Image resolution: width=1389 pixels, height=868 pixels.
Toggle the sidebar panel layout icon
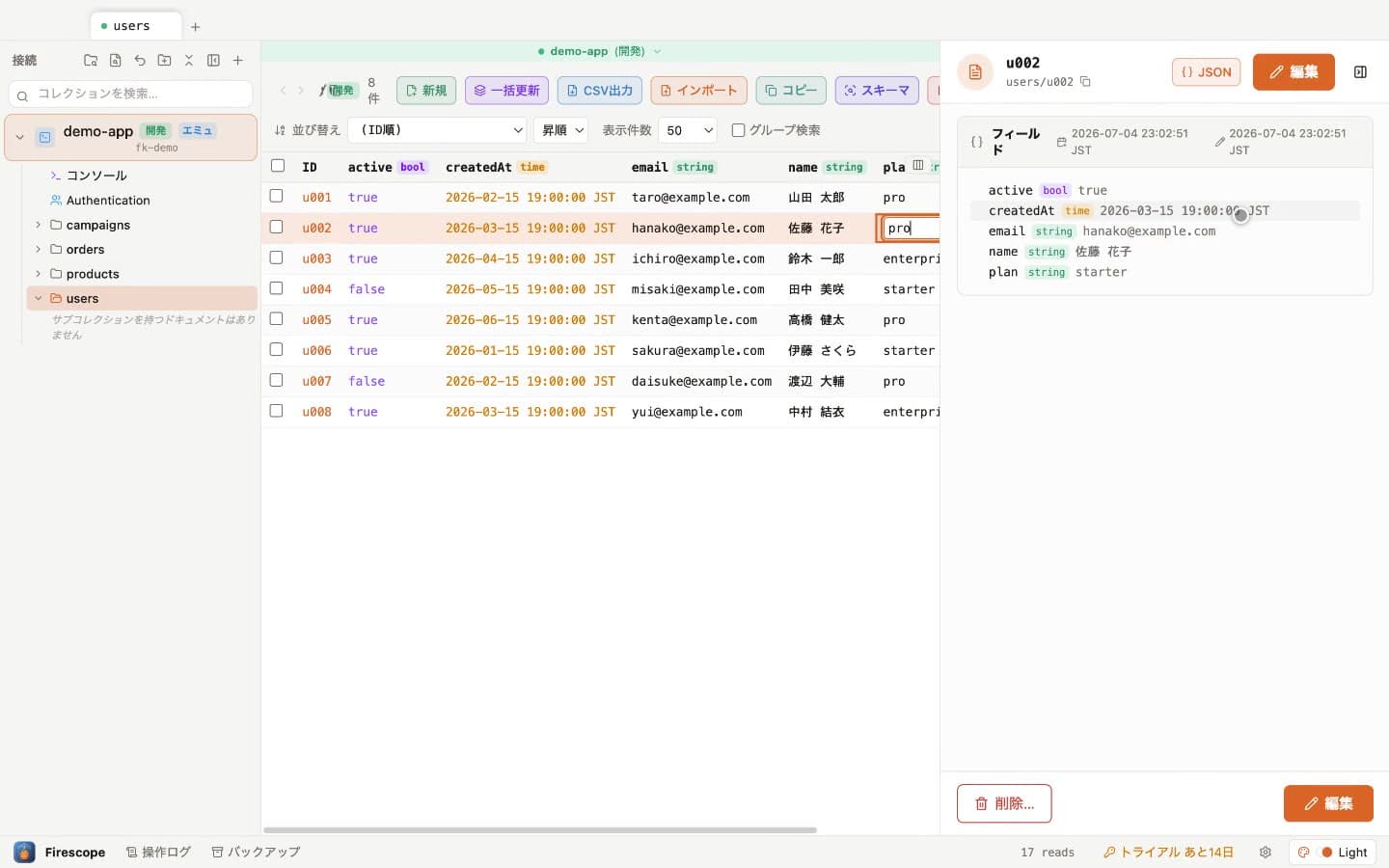pyautogui.click(x=213, y=60)
